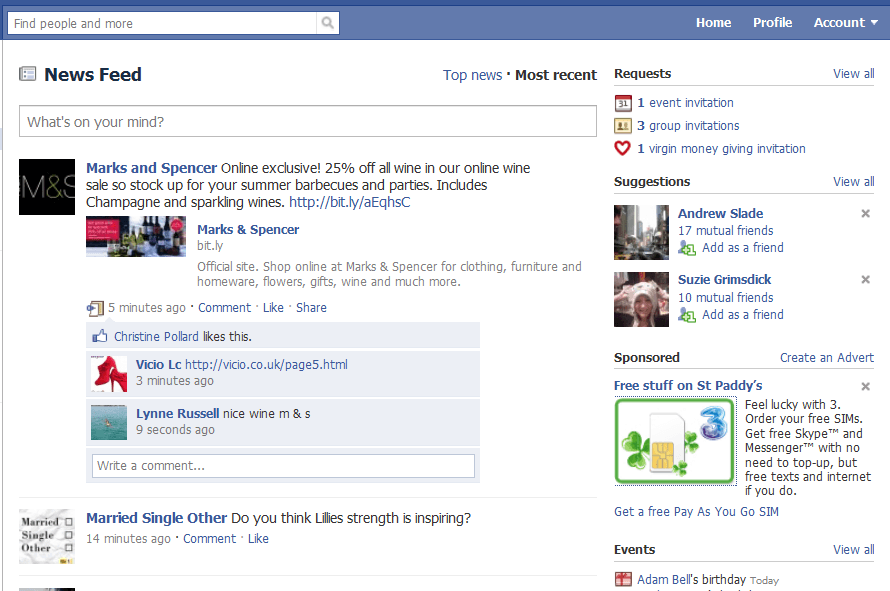Click the thumbs-up icon beside Christine Pollard

(100, 336)
